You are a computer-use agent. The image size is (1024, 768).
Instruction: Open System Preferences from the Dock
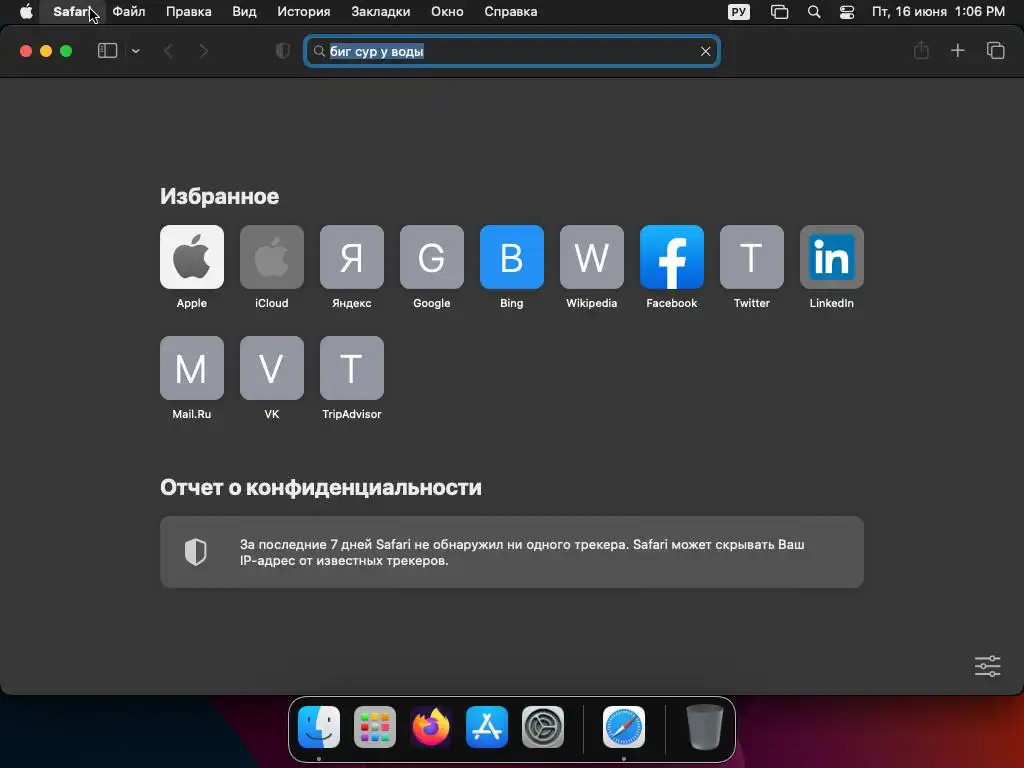[543, 727]
